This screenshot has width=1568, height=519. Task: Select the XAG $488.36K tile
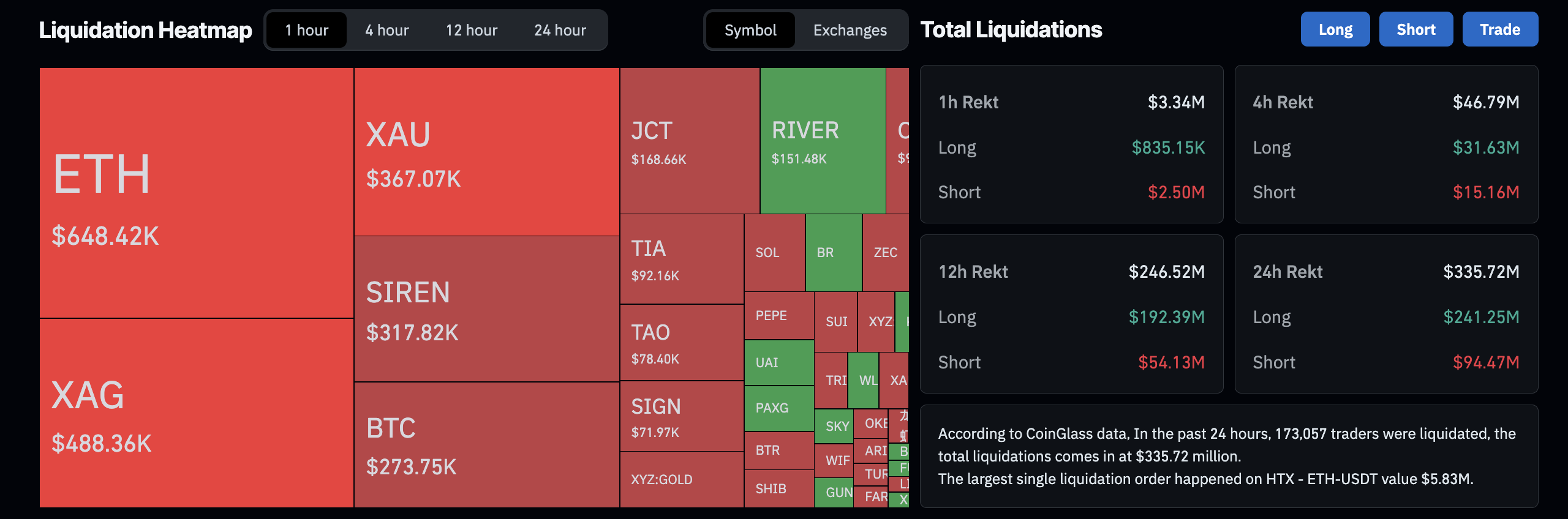pyautogui.click(x=196, y=413)
